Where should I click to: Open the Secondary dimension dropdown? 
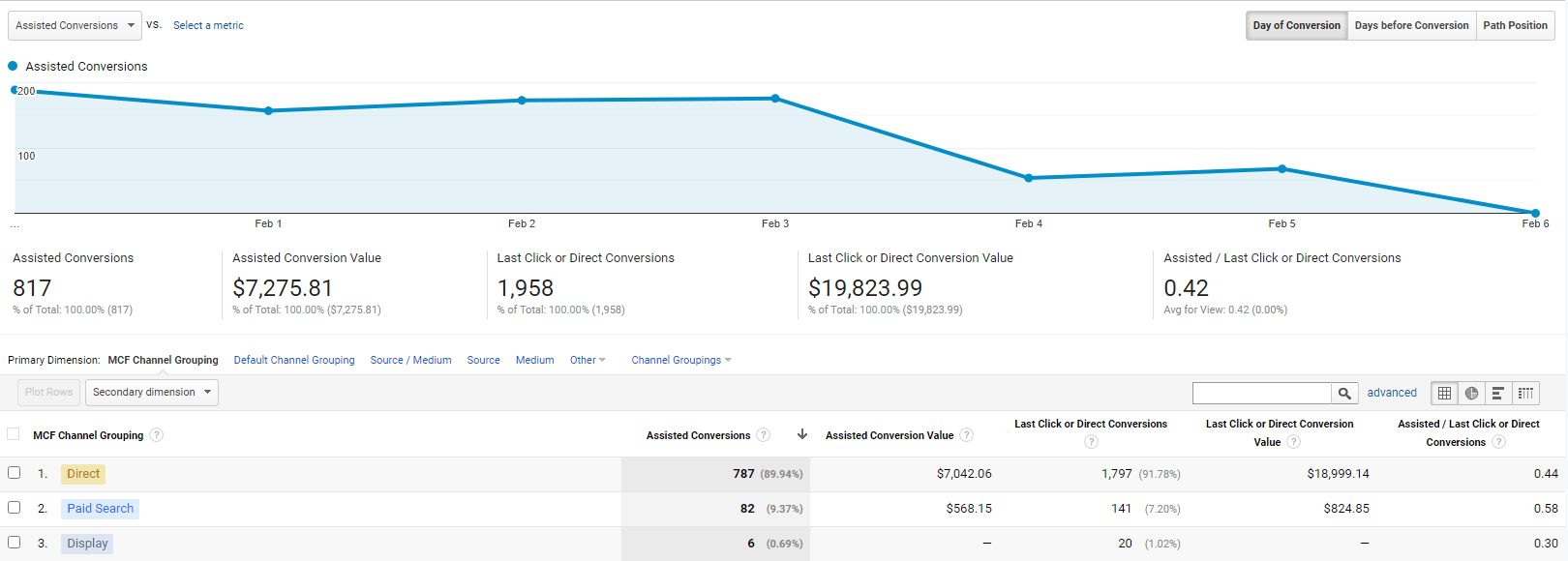point(152,393)
